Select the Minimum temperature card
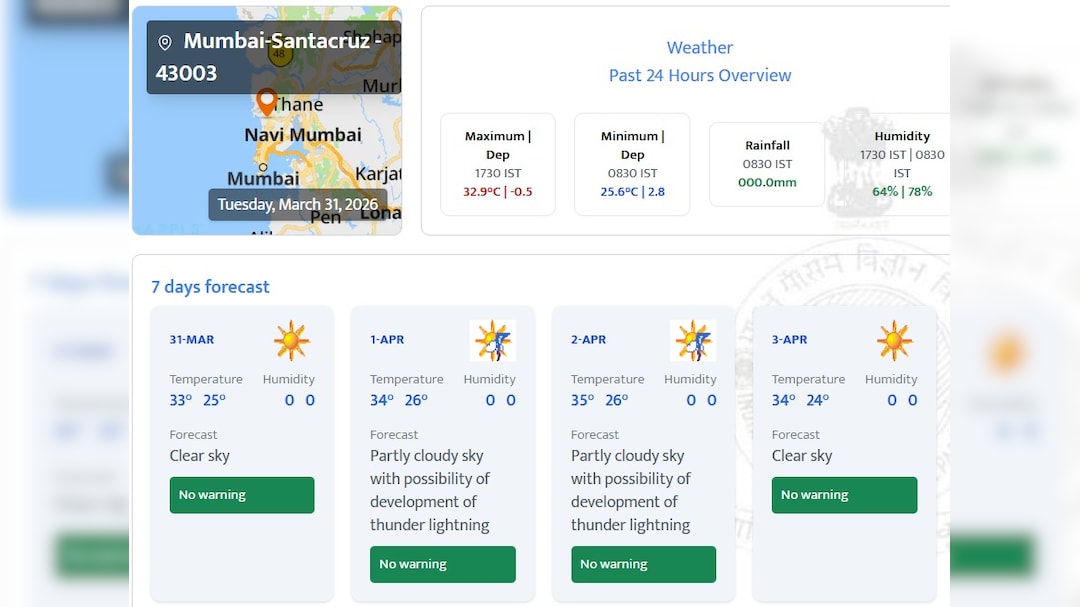This screenshot has width=1080, height=607. pyautogui.click(x=632, y=164)
